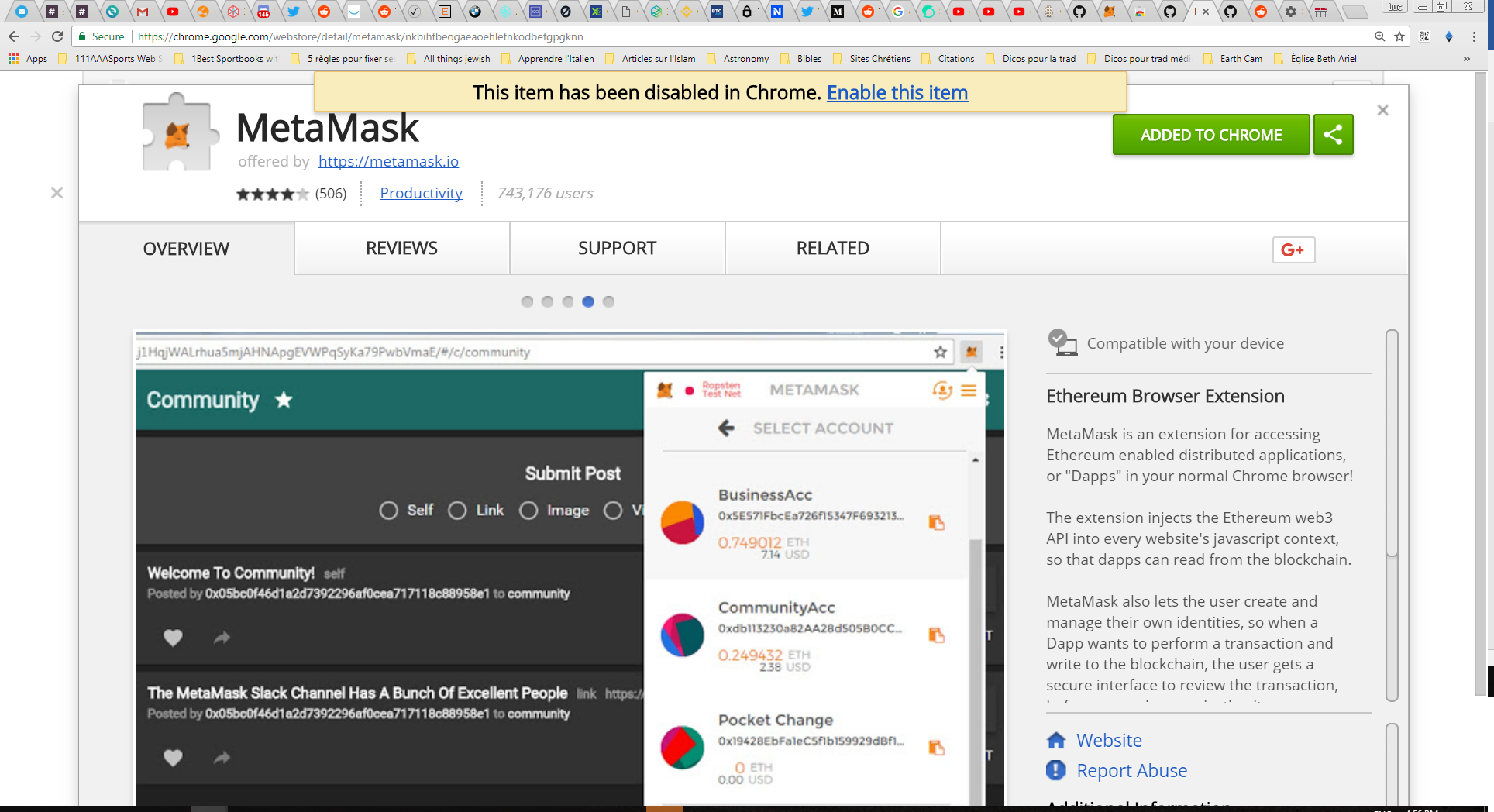Switch to the RELATED tab
This screenshot has width=1494, height=812.
pos(833,248)
